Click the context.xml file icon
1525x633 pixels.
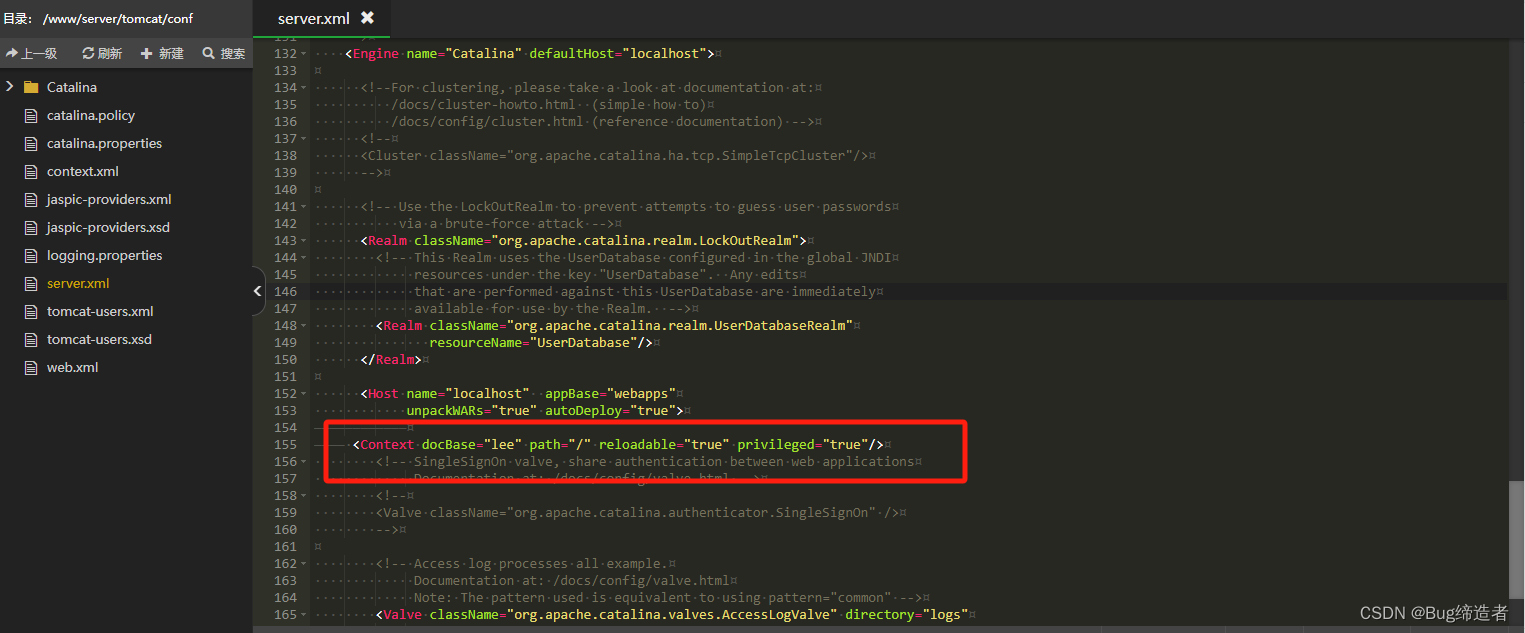30,171
